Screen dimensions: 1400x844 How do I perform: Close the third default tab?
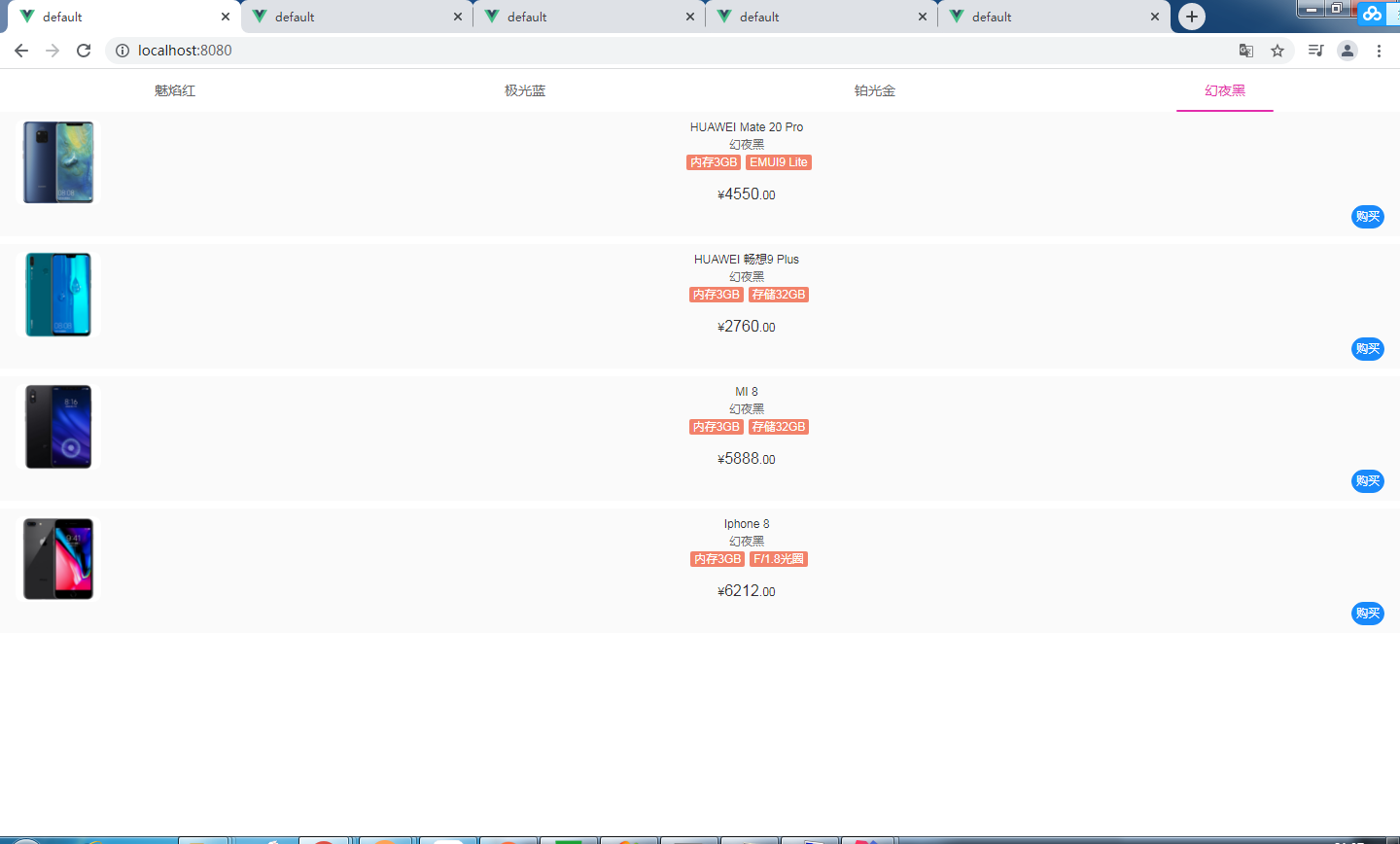click(690, 17)
